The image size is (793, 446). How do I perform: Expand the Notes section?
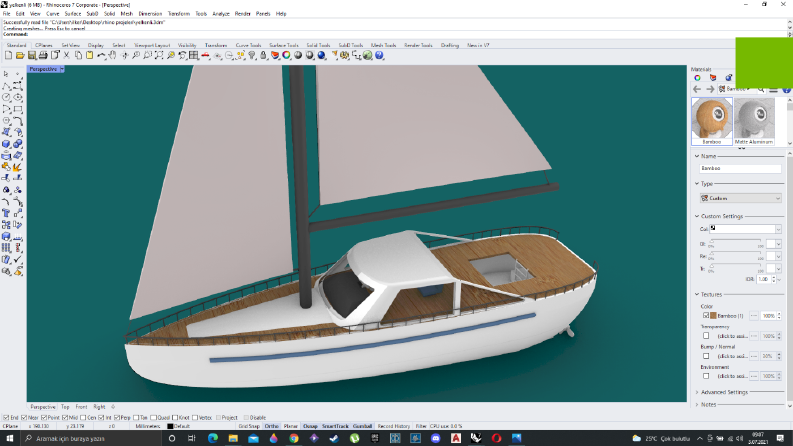[x=697, y=405]
